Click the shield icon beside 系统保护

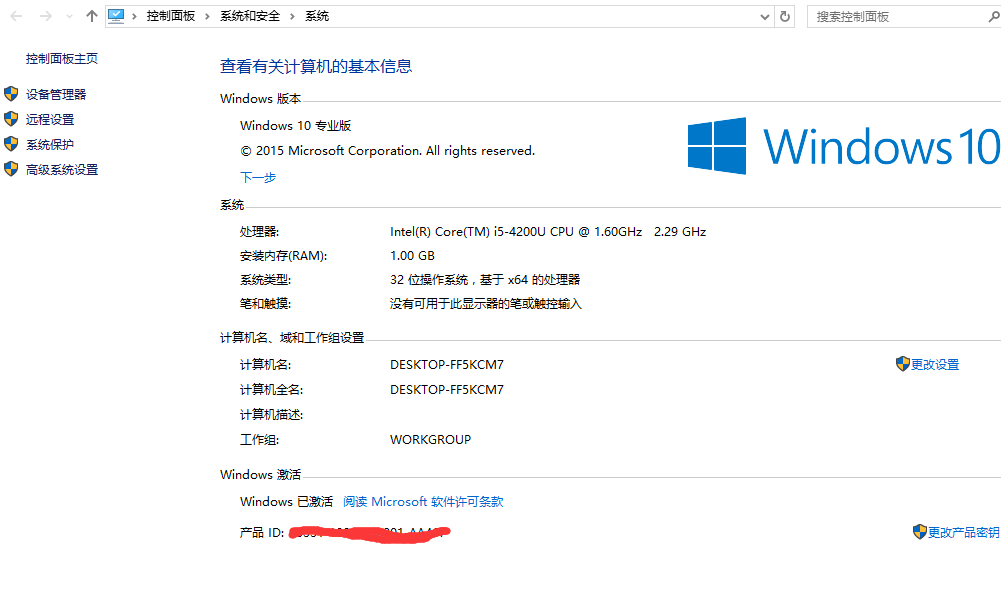click(x=11, y=144)
